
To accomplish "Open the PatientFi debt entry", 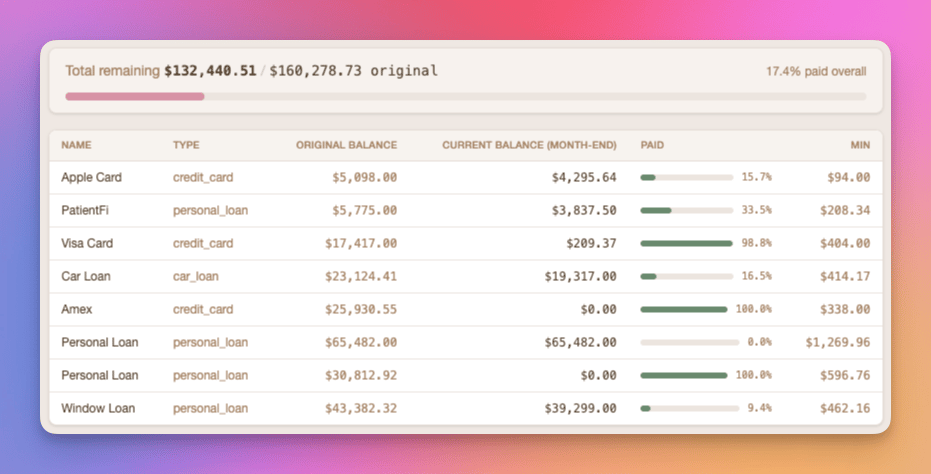I will click(x=87, y=210).
